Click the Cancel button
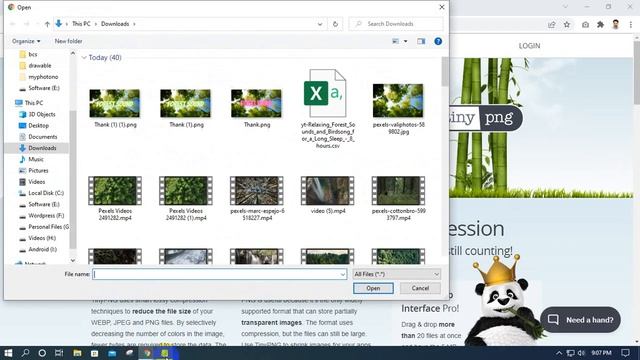Image resolution: width=640 pixels, height=360 pixels. (420, 288)
